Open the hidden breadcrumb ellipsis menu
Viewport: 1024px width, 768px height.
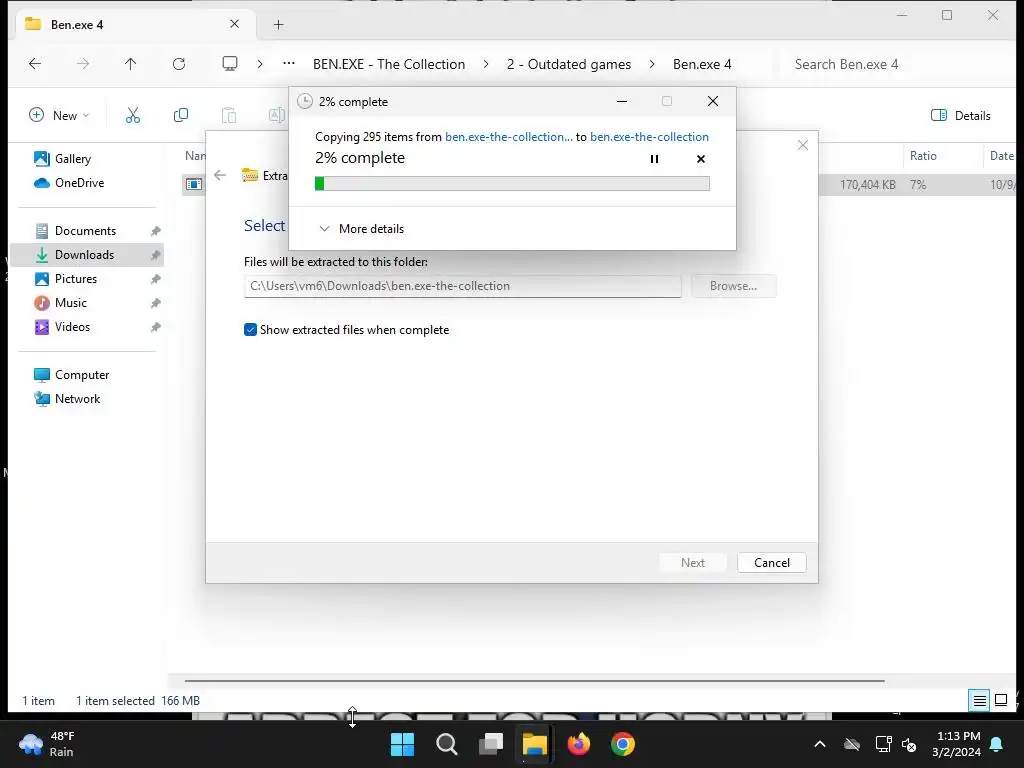click(289, 64)
